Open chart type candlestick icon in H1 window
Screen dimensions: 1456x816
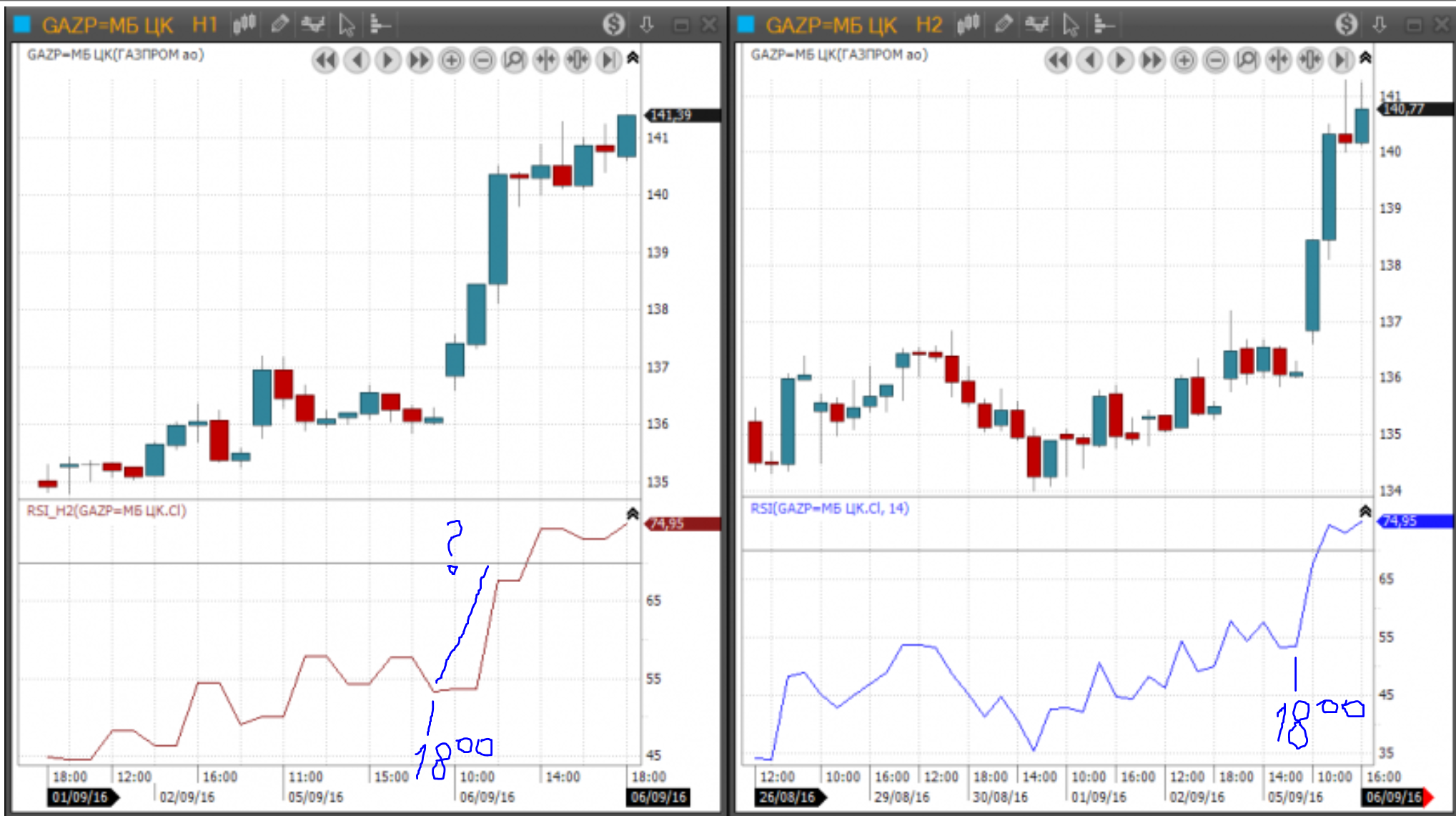coord(244,25)
